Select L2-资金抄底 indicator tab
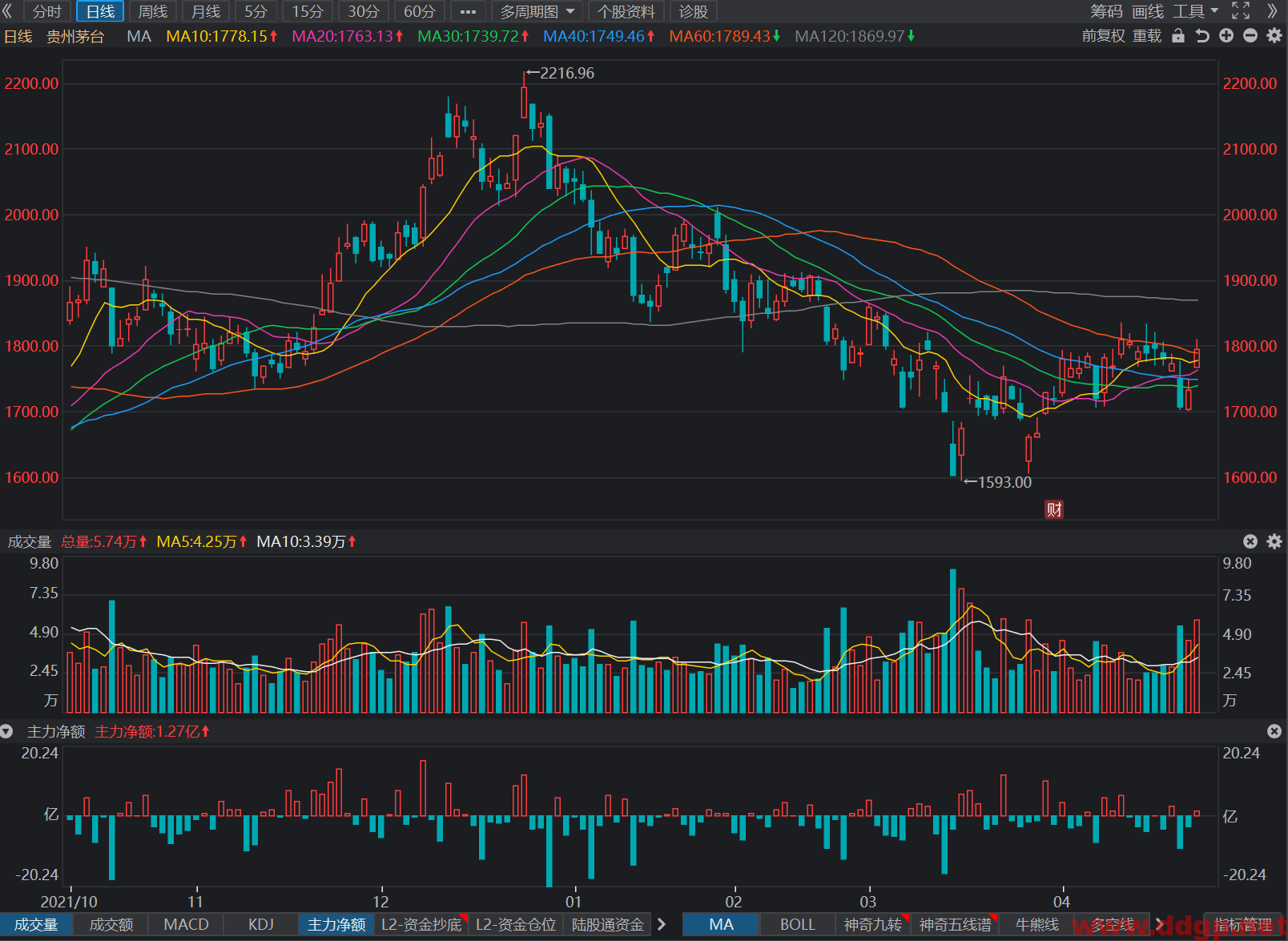Screen dimensions: 1288x941 tap(421, 925)
